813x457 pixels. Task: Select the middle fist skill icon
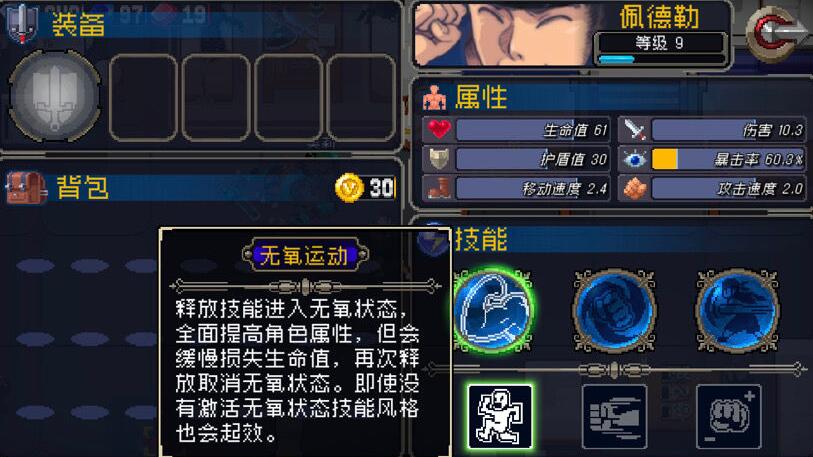coord(614,311)
